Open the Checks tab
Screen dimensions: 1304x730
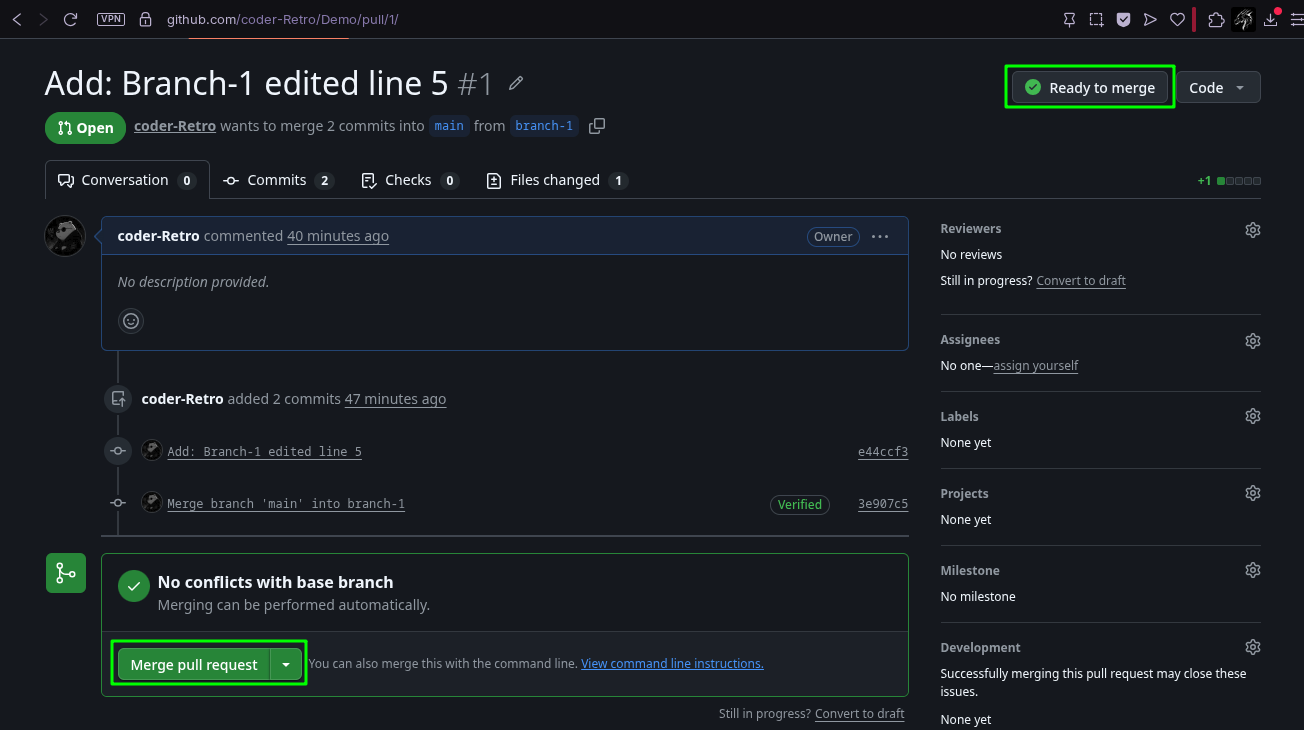click(409, 180)
